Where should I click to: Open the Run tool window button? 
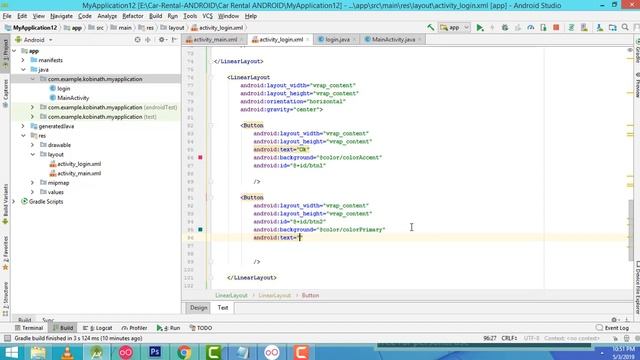[169, 328]
